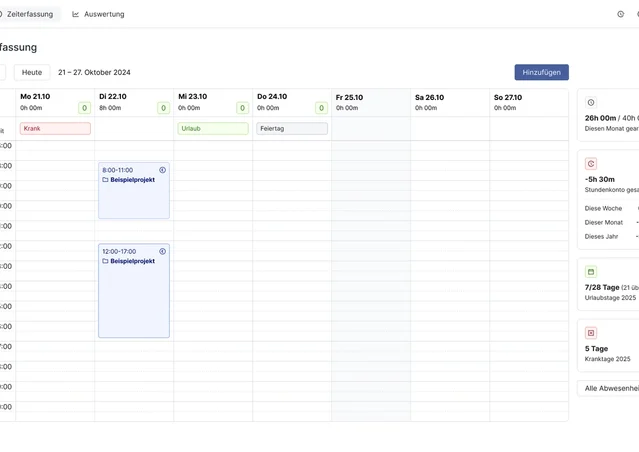Click the 5 Tage Kranktage value
The image size is (639, 452).
click(x=596, y=349)
